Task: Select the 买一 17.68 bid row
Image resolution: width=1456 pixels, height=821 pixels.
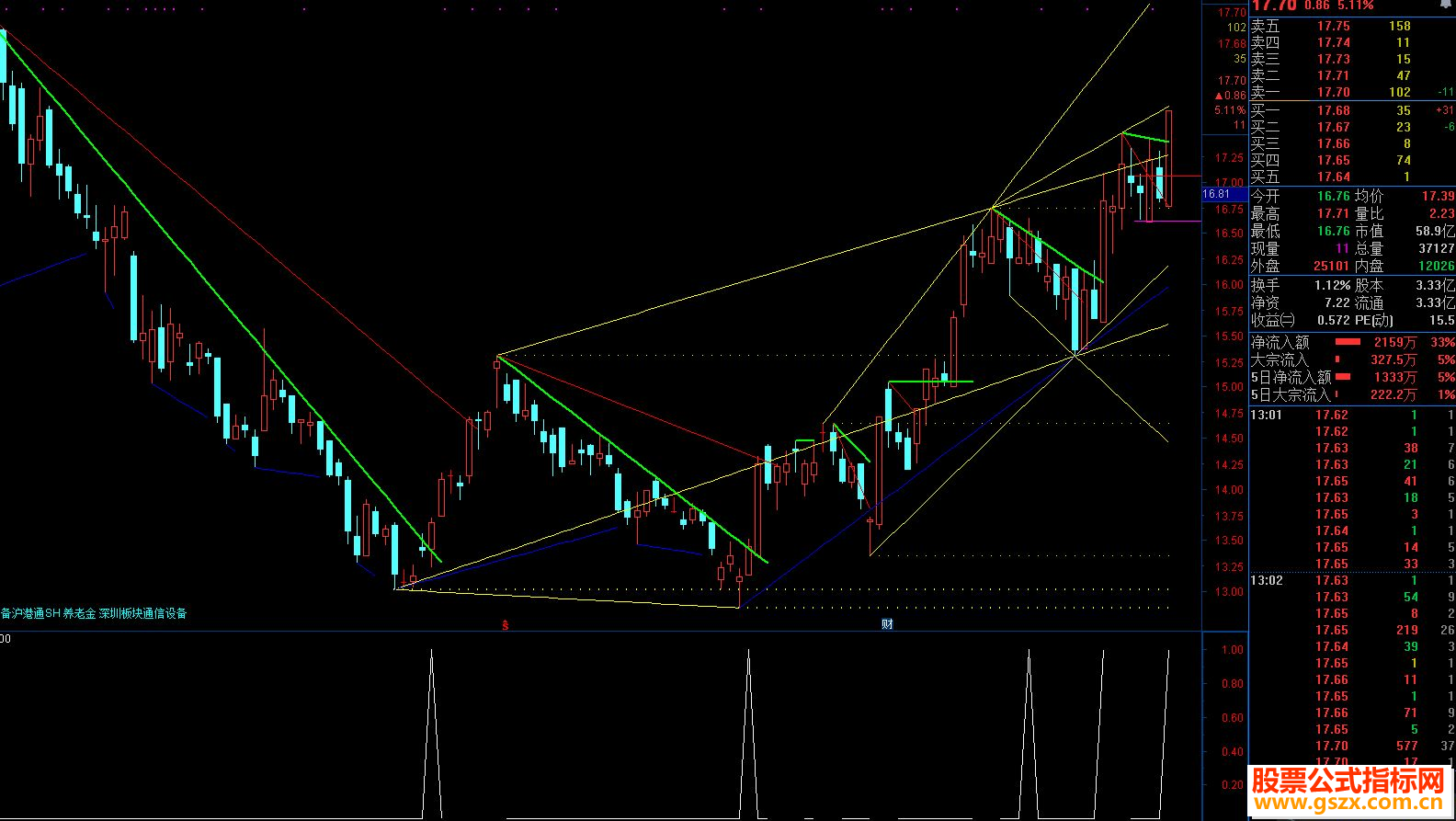Action: pos(1352,110)
